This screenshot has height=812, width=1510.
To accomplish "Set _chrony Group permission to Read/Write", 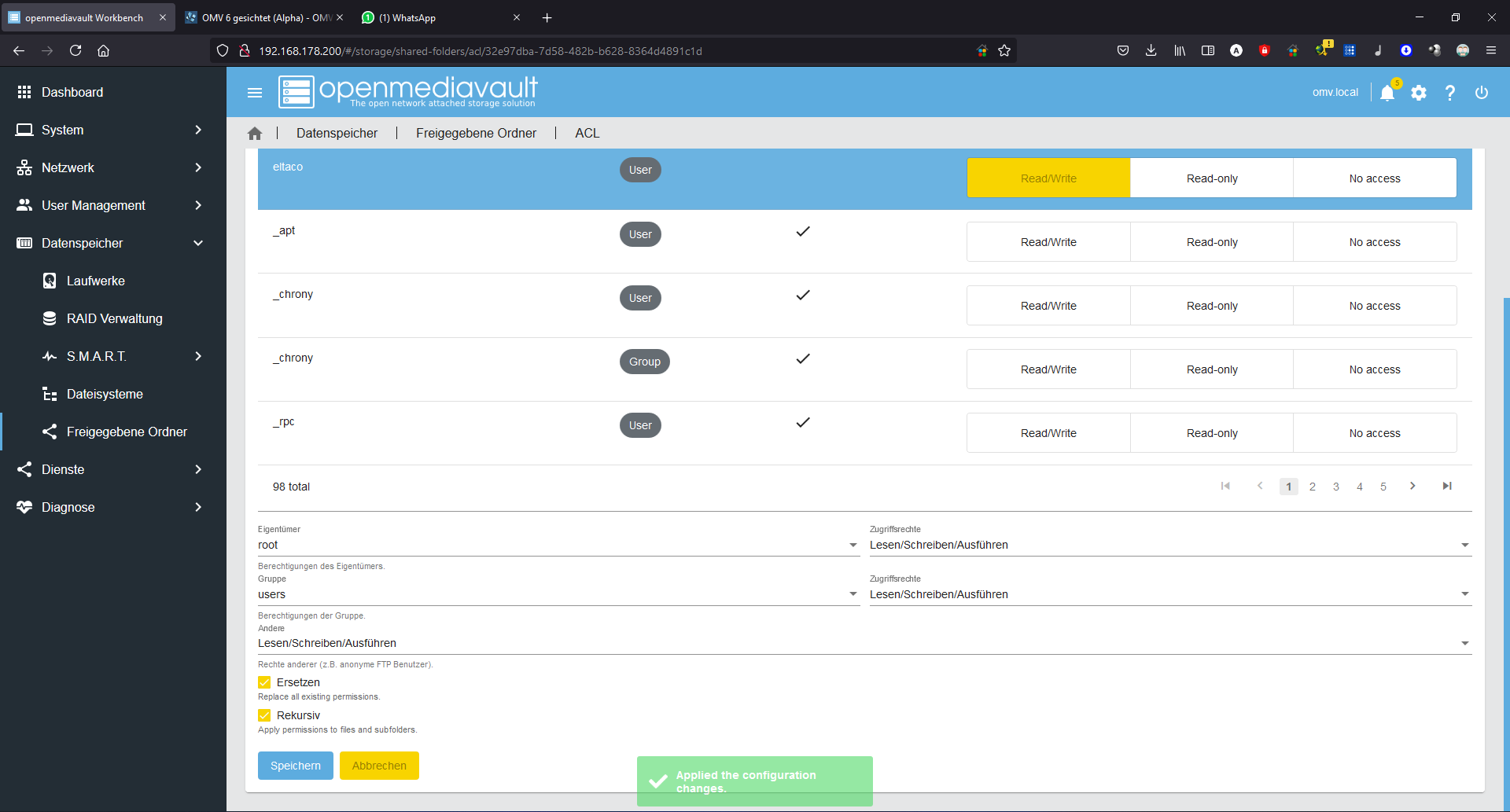I will (1048, 369).
